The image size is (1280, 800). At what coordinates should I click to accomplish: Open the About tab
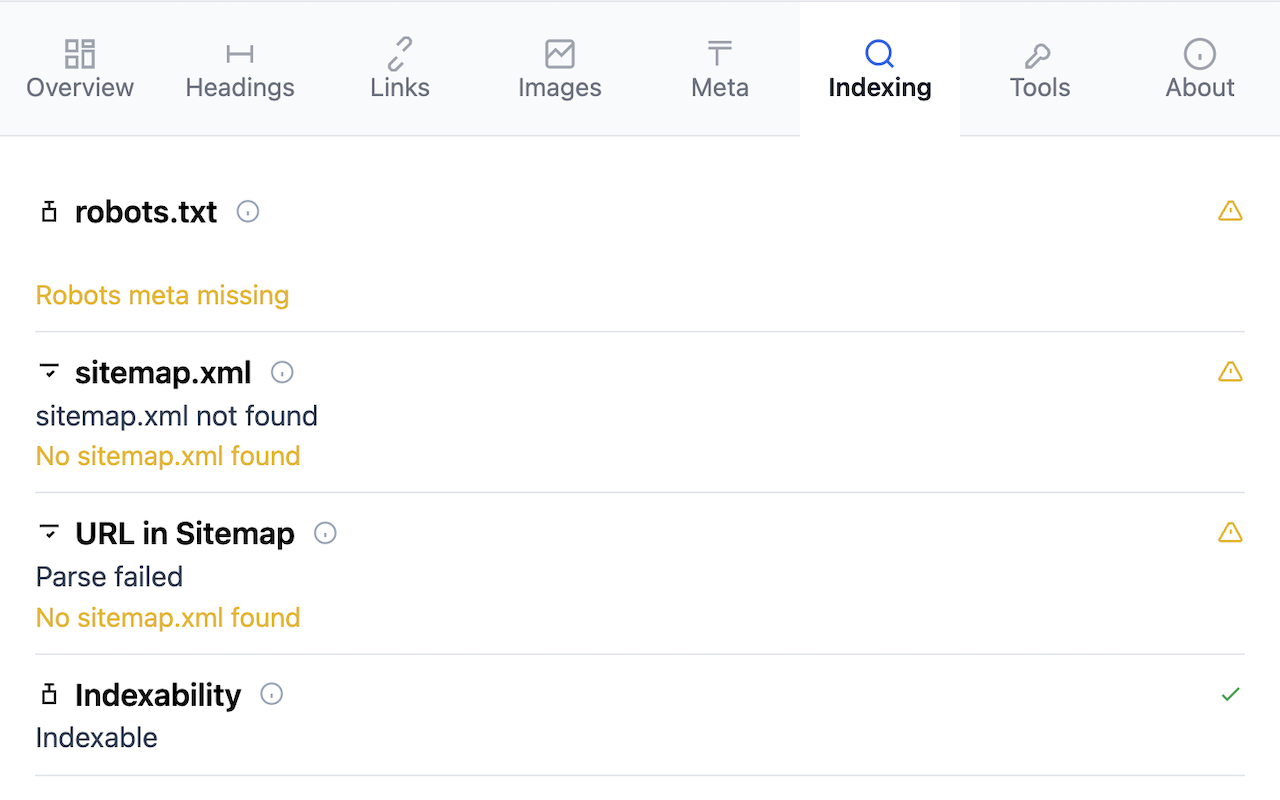click(1200, 69)
